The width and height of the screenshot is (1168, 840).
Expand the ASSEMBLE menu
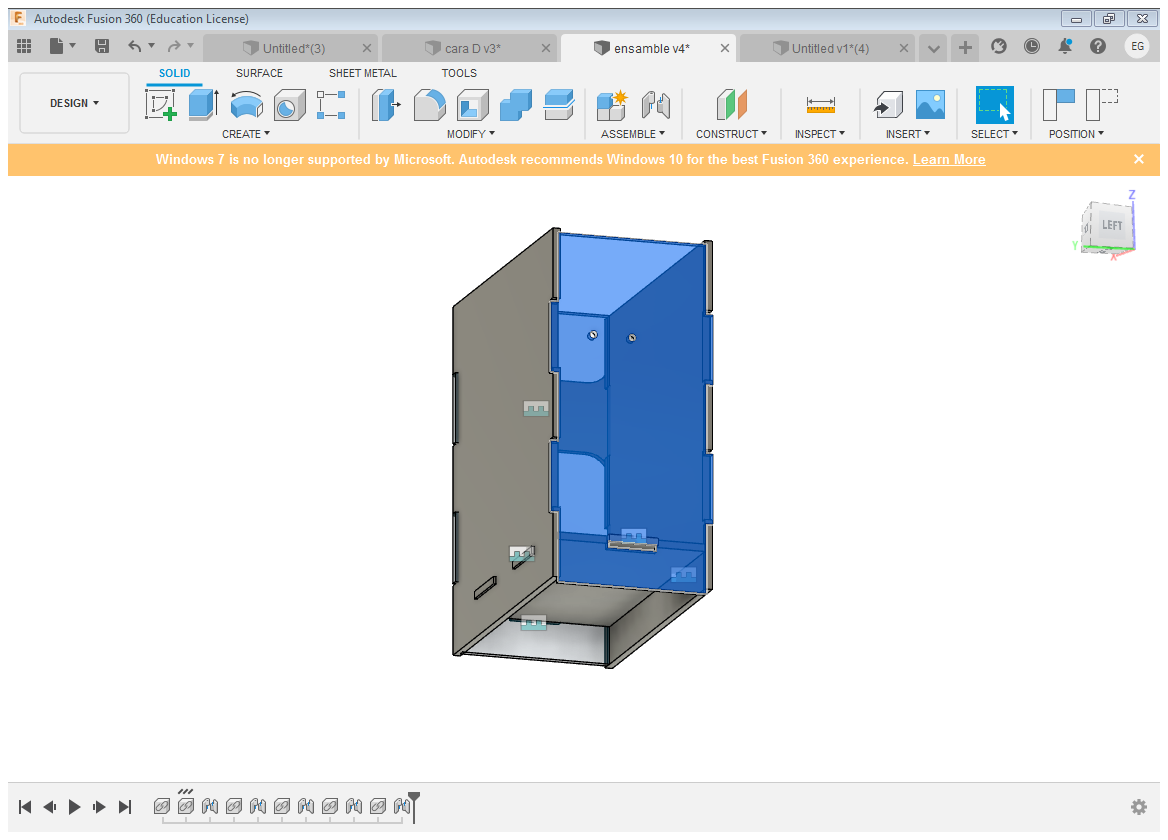633,134
